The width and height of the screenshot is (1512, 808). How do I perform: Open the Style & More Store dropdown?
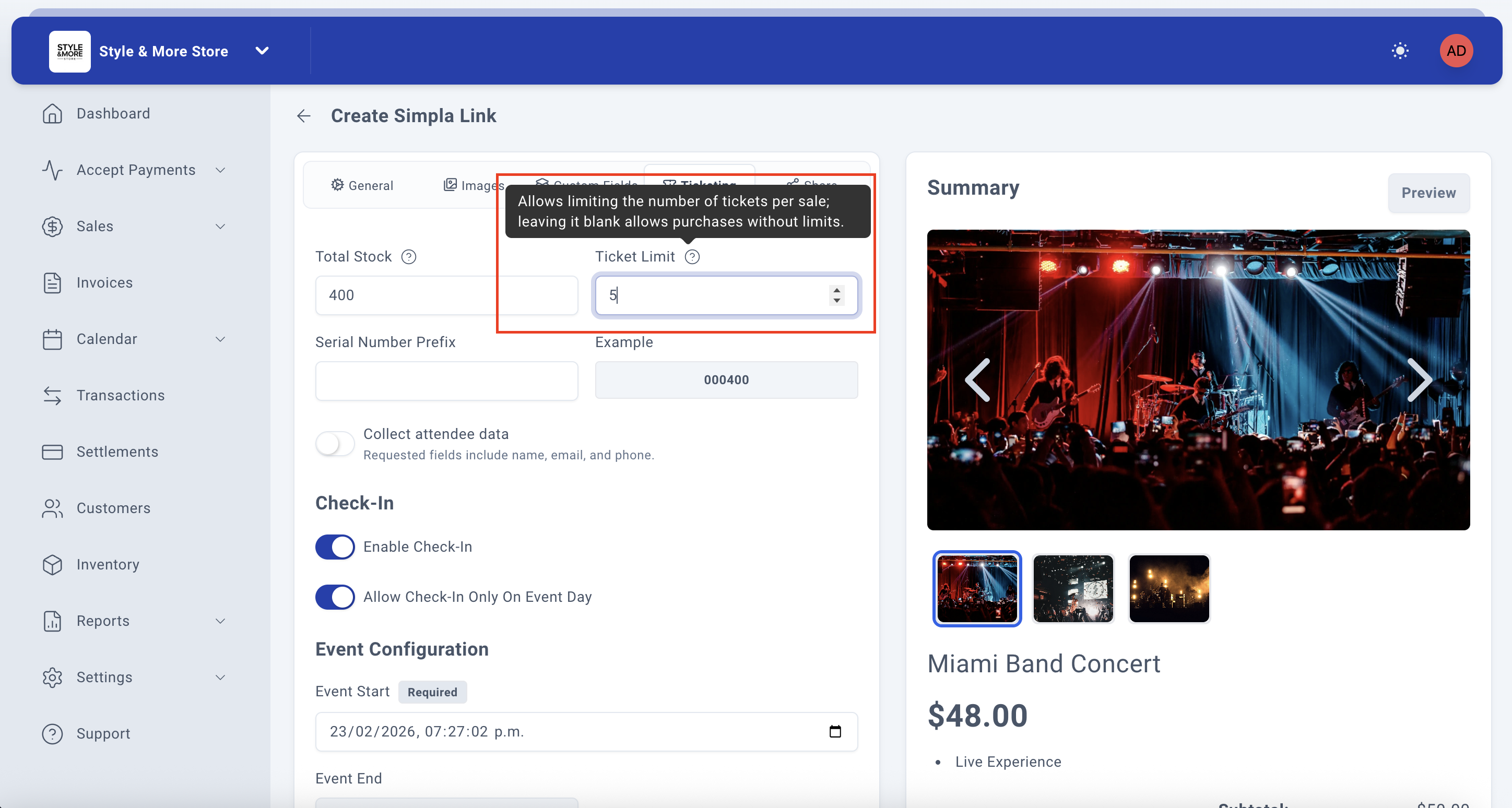(x=262, y=51)
